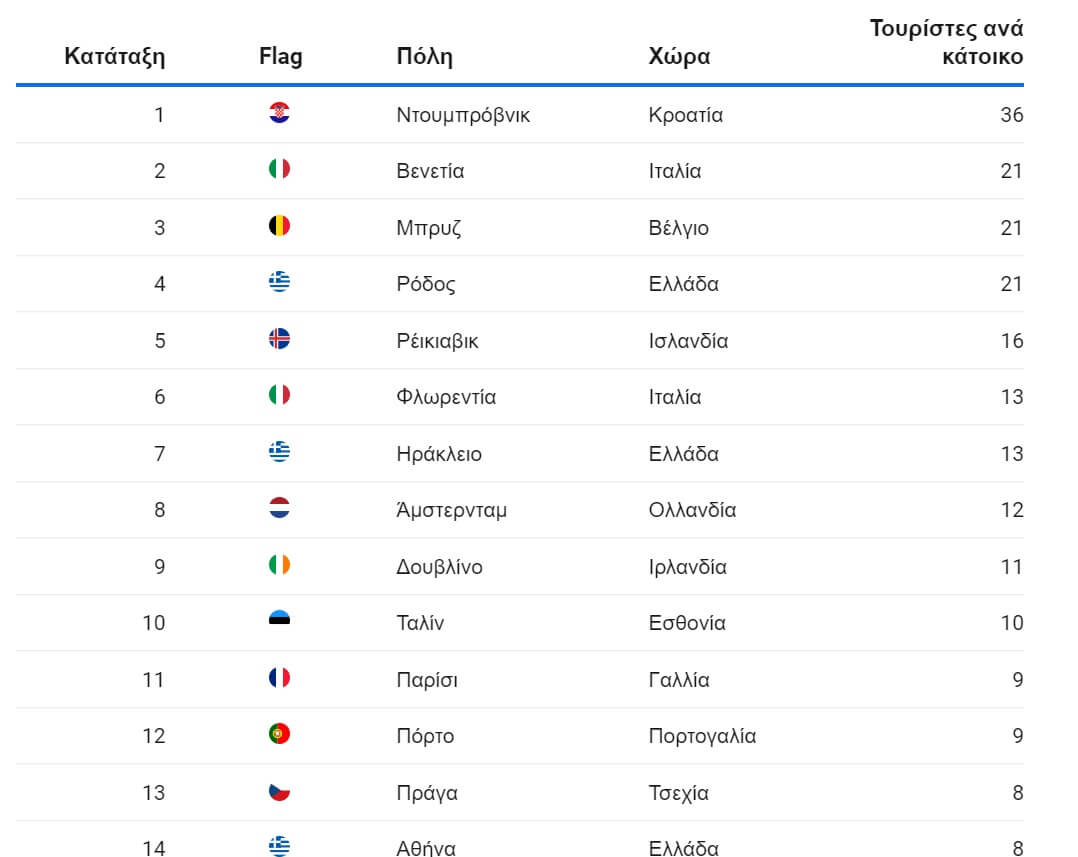Click the Flag column header
1078x857 pixels.
click(x=280, y=56)
